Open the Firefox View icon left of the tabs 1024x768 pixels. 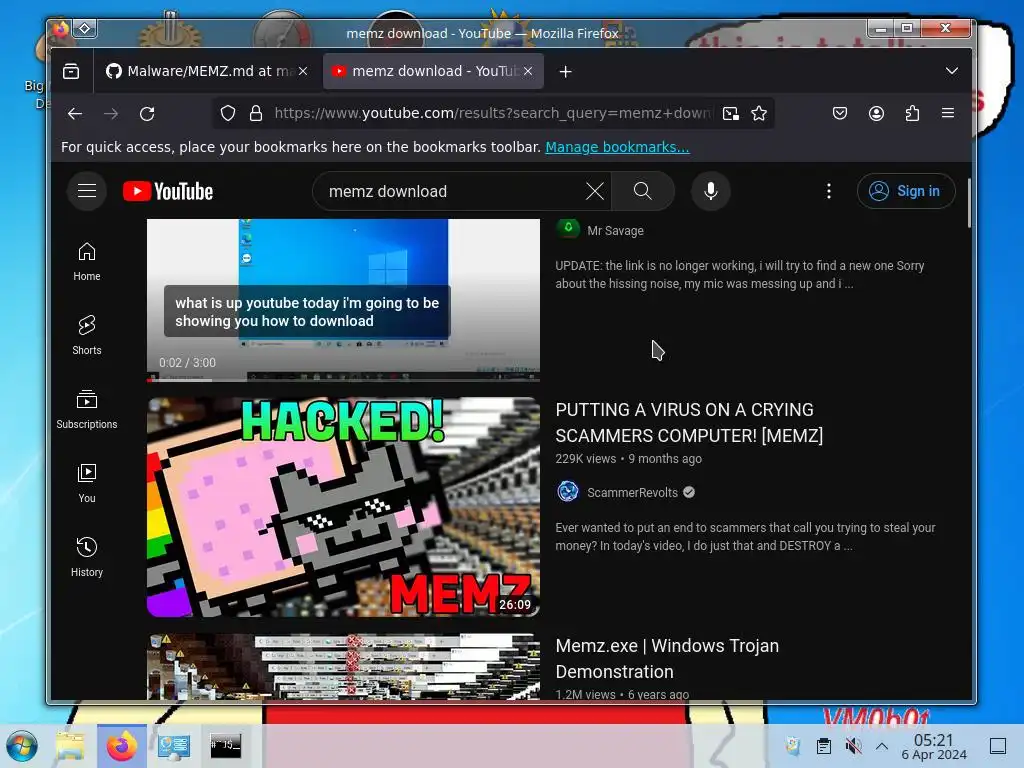click(x=71, y=71)
